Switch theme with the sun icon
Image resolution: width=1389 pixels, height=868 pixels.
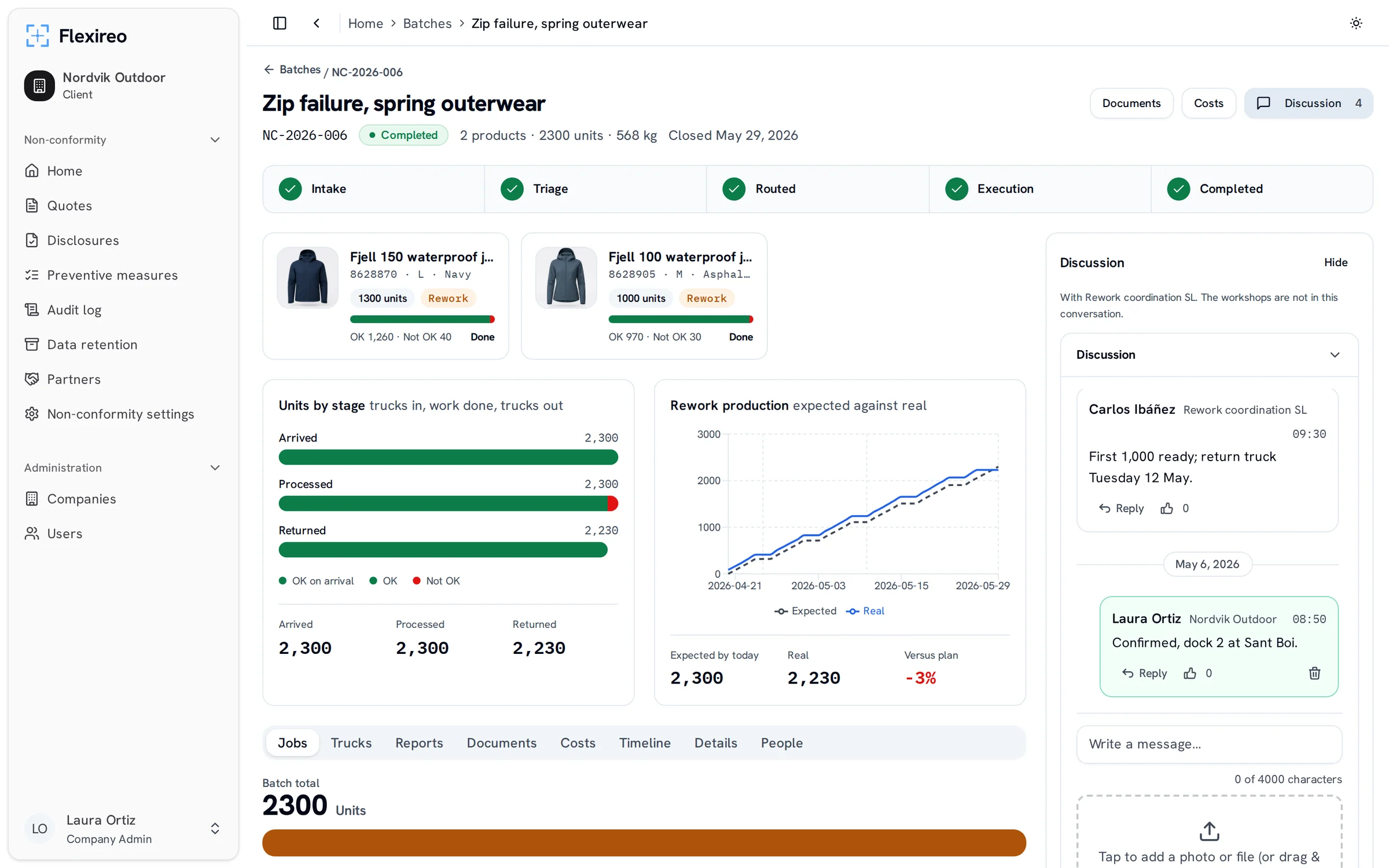tap(1356, 23)
